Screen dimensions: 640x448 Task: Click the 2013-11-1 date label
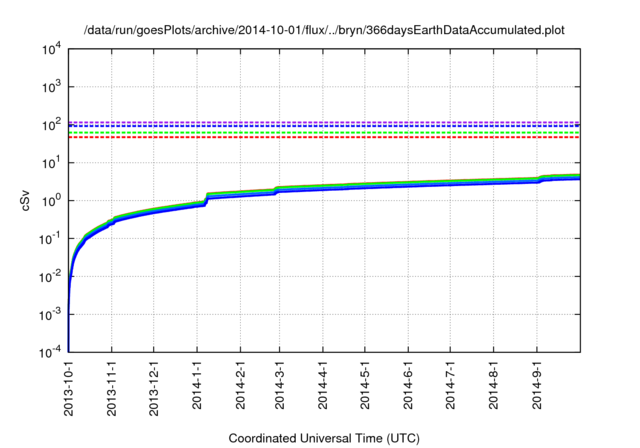pos(111,388)
